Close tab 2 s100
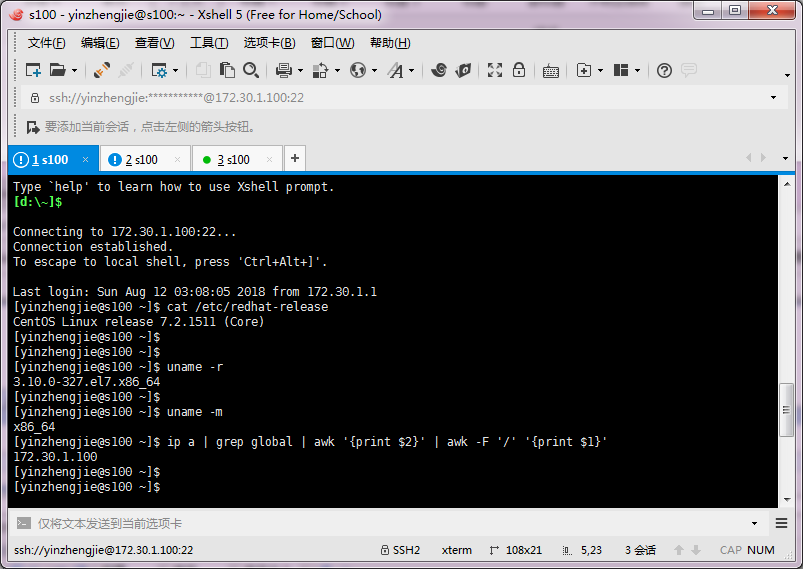 177,160
